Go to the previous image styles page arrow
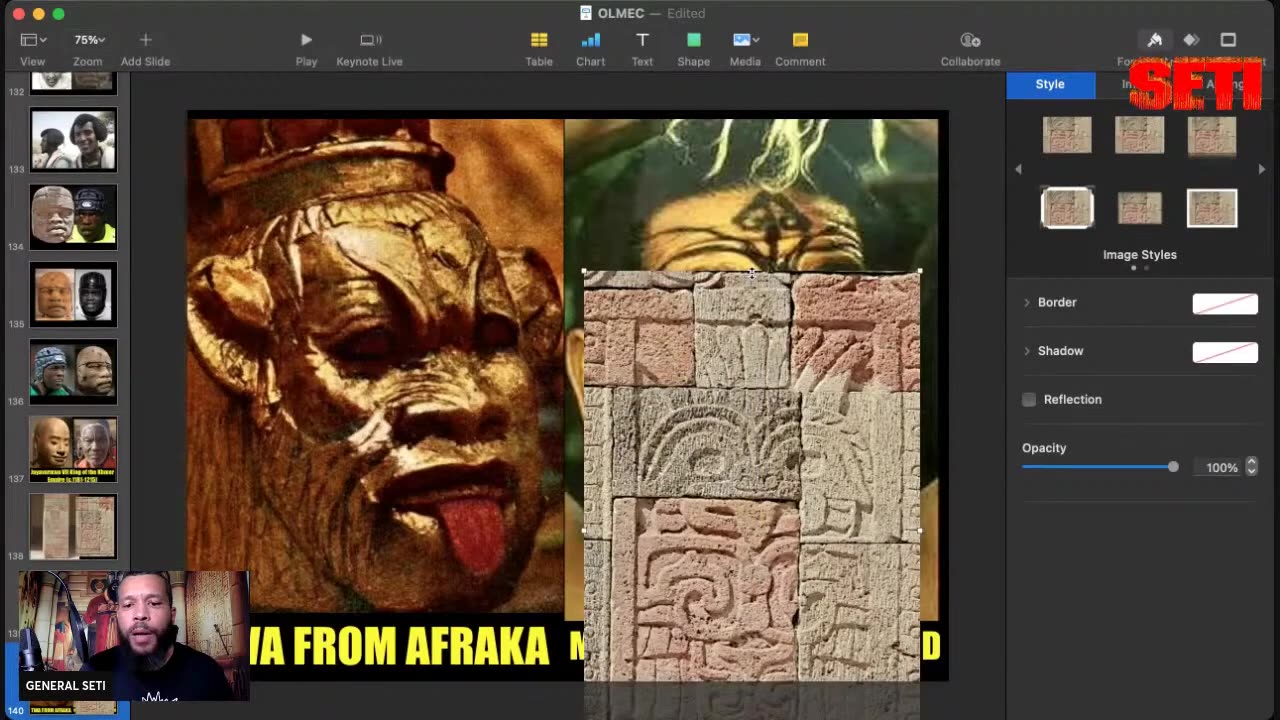 tap(1018, 169)
